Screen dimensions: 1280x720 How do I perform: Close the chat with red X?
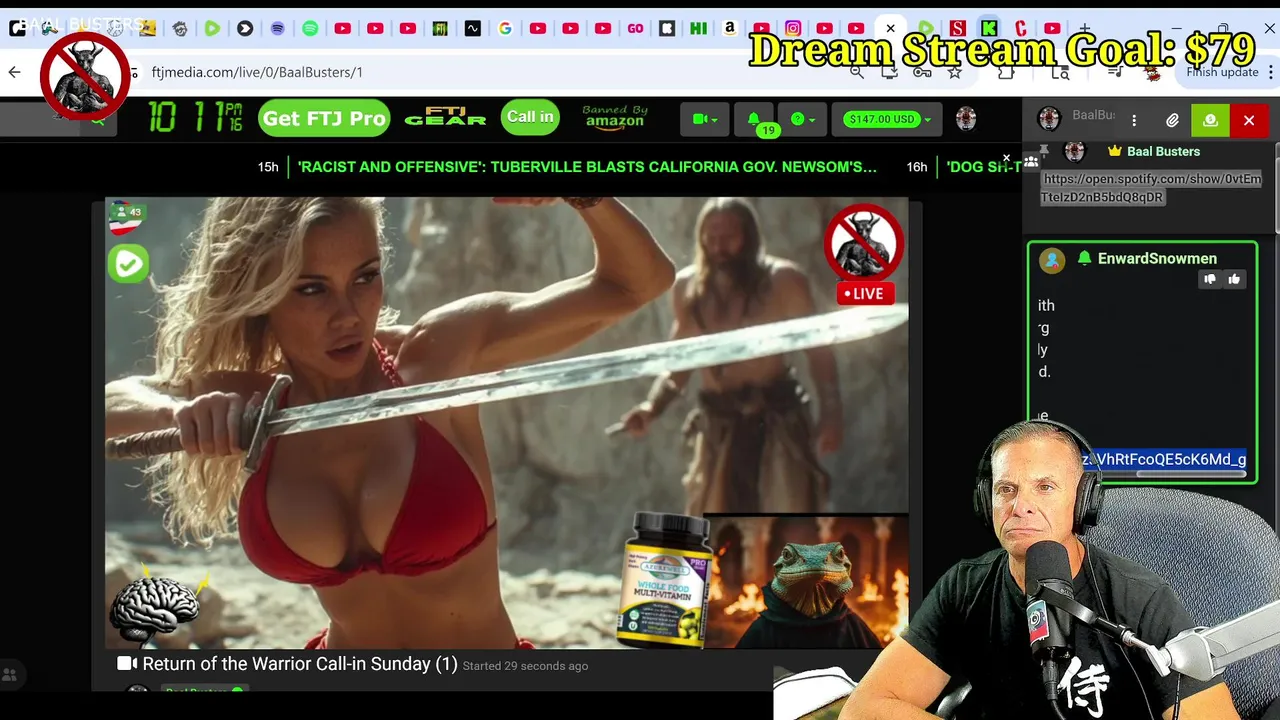pyautogui.click(x=1249, y=120)
